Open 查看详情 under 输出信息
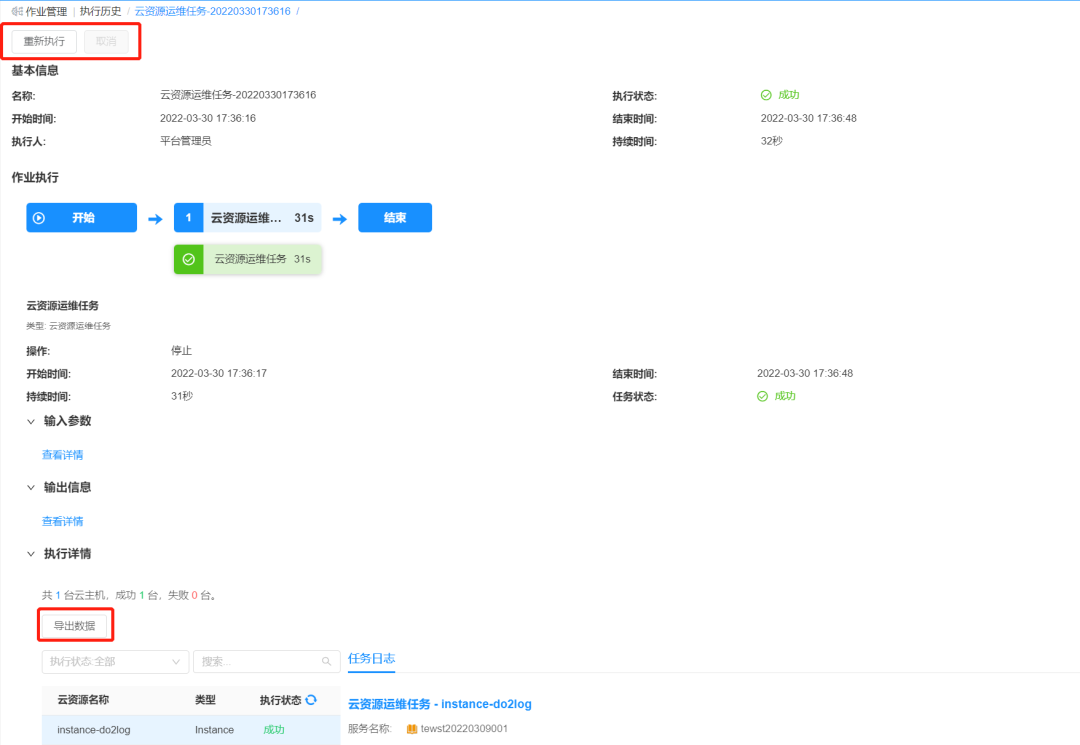Screen dimensions: 1080x745 click(x=61, y=521)
